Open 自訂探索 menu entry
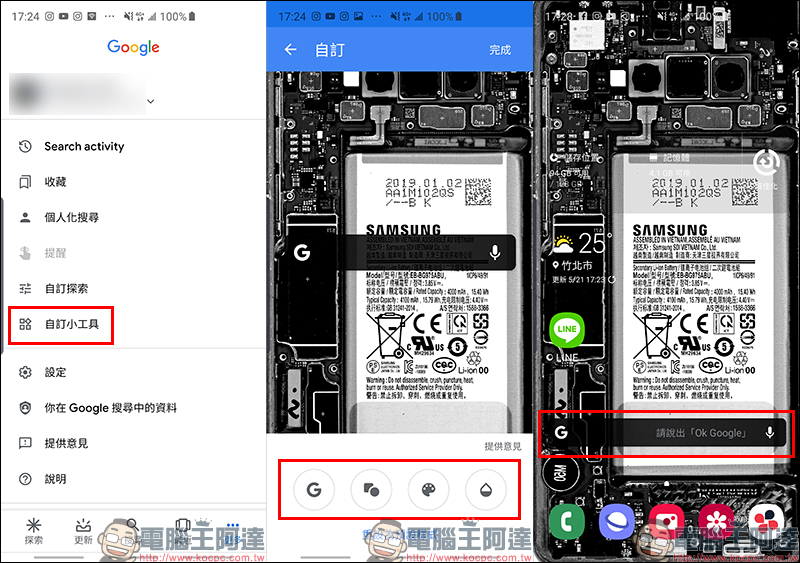The width and height of the screenshot is (800, 563). 66,288
